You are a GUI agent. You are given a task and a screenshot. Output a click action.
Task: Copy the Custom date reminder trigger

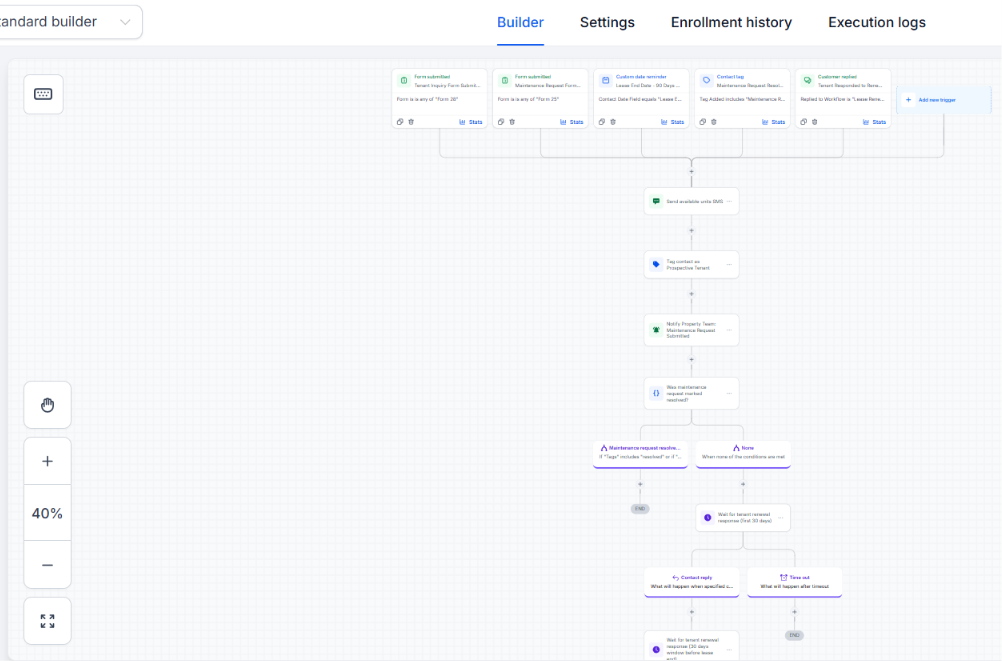602,121
